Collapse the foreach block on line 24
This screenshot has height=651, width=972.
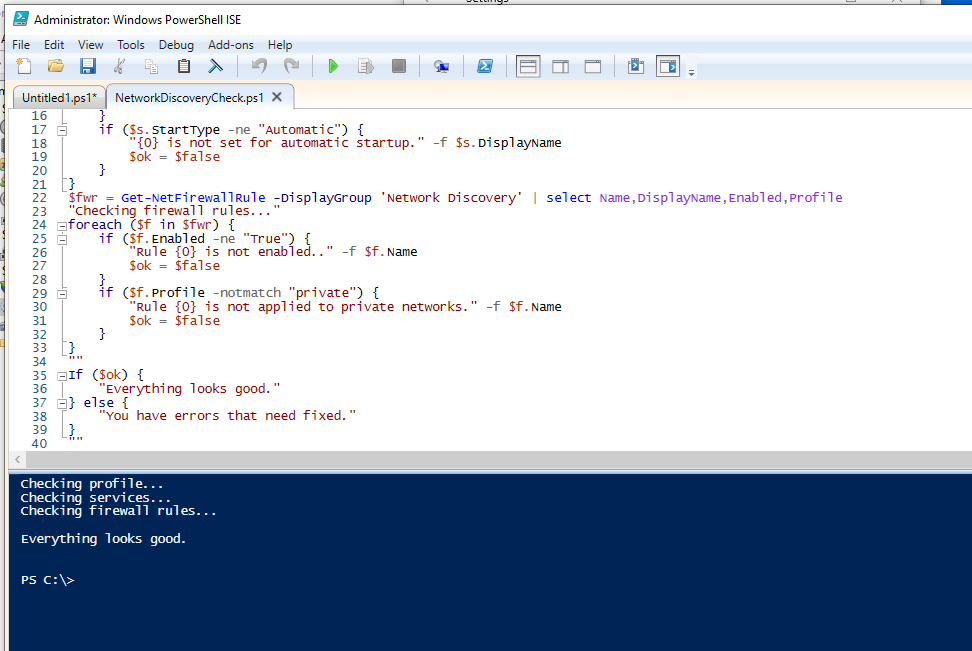(x=62, y=226)
